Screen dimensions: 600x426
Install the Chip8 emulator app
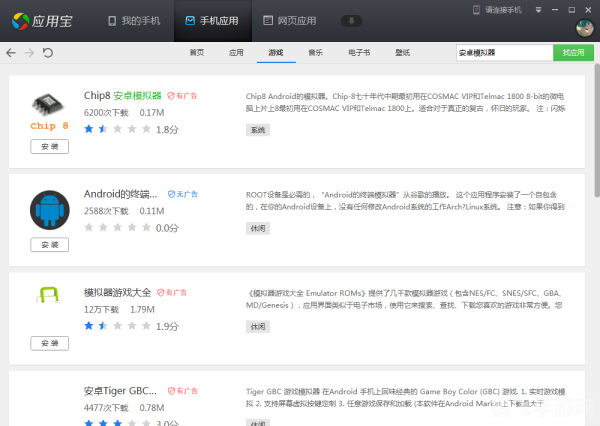[x=50, y=147]
